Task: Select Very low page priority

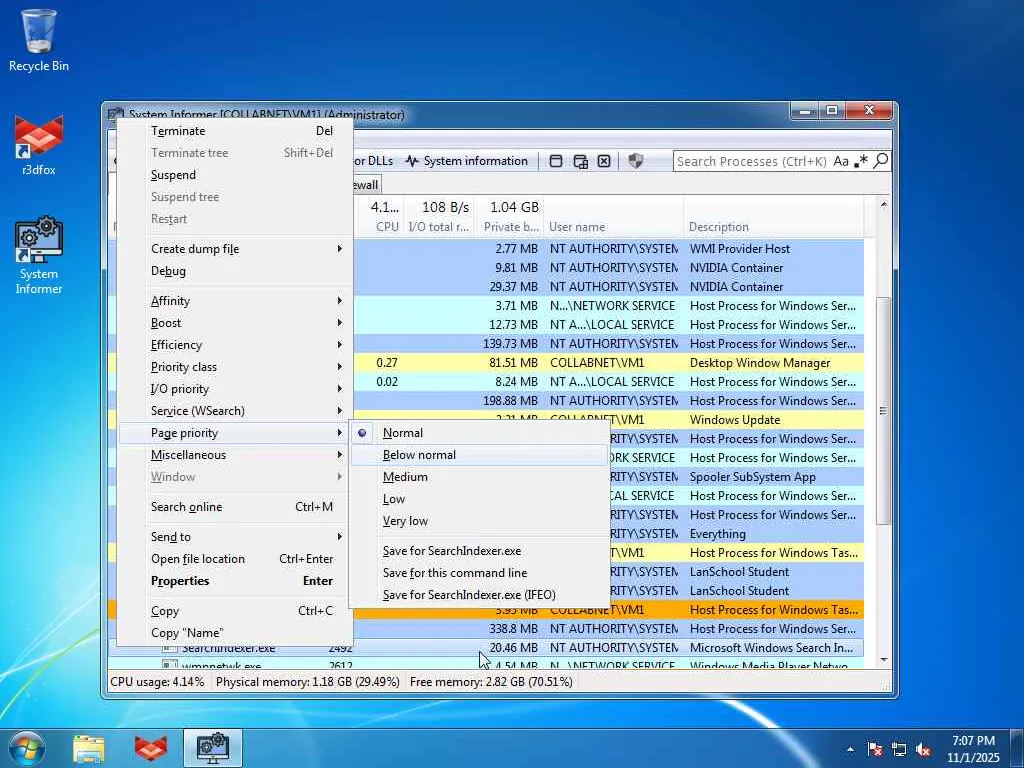Action: click(x=480, y=521)
